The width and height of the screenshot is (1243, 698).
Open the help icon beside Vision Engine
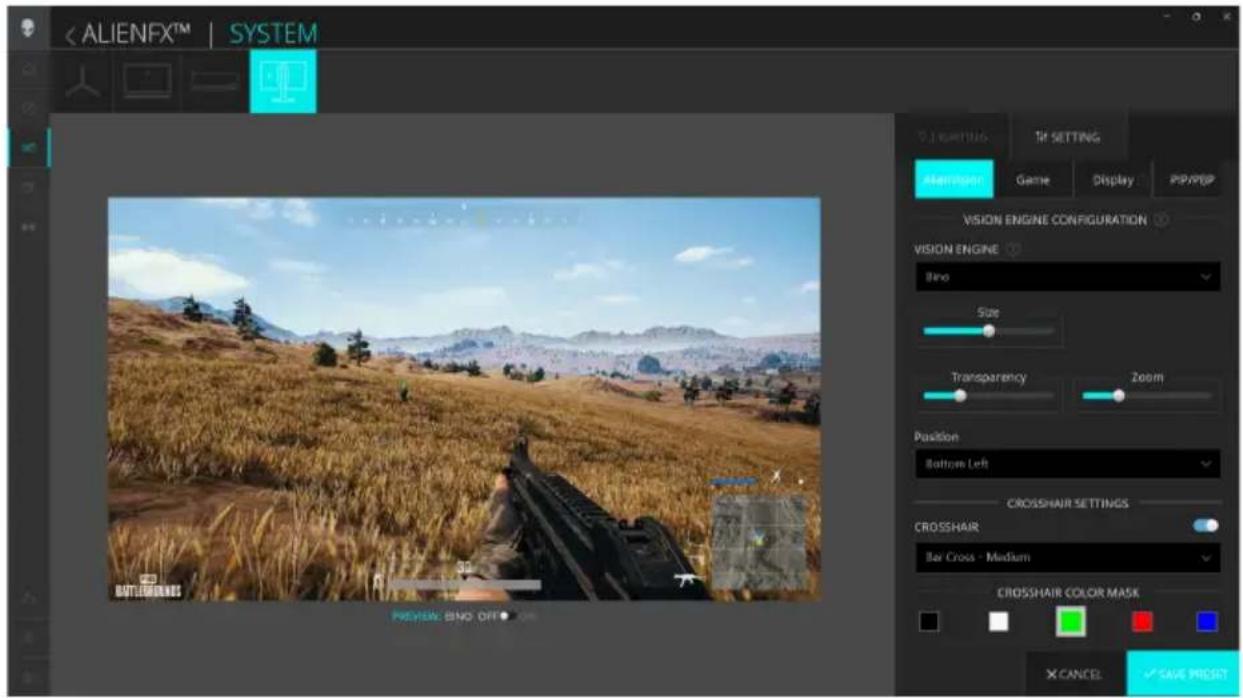click(x=1012, y=250)
